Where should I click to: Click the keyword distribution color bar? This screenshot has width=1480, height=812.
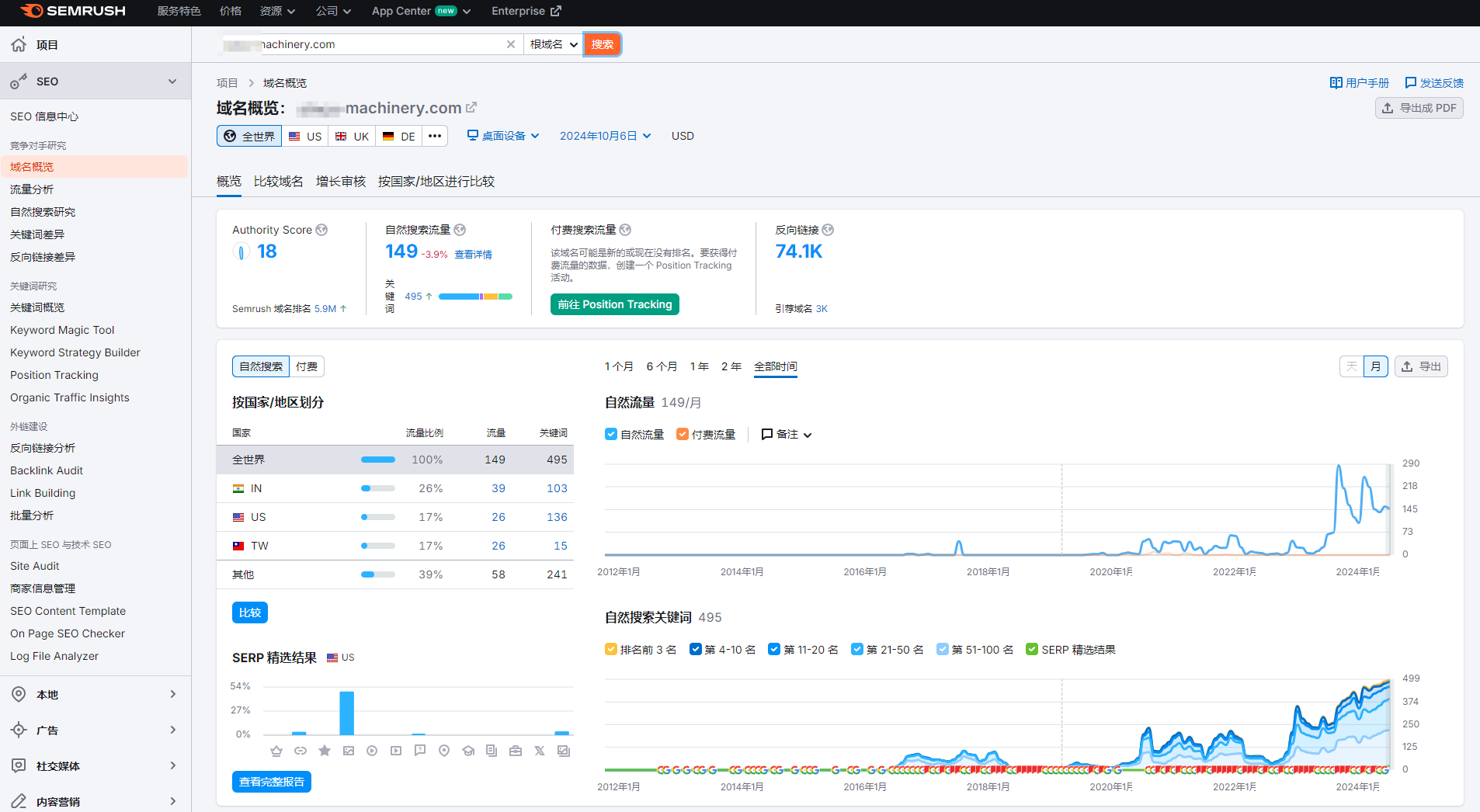pyautogui.click(x=475, y=297)
